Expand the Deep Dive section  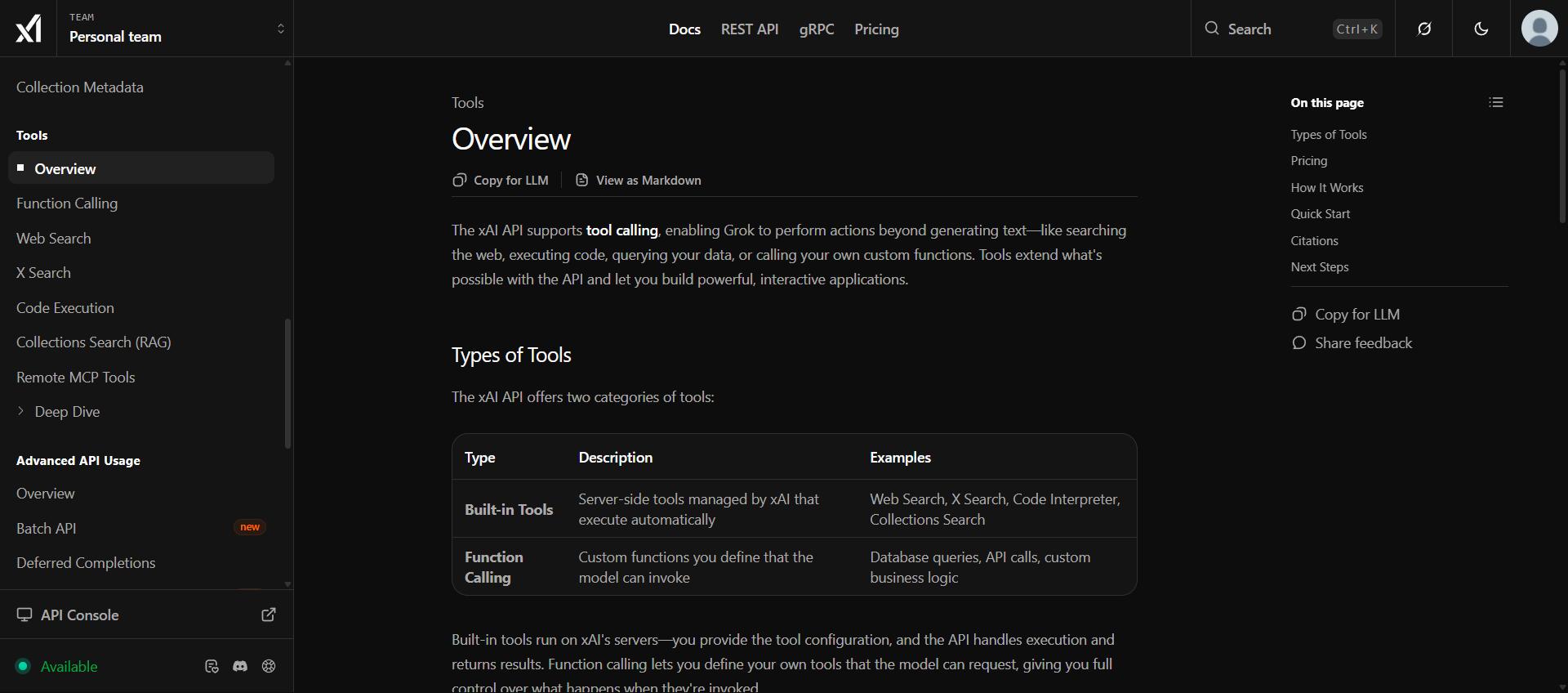coord(59,412)
